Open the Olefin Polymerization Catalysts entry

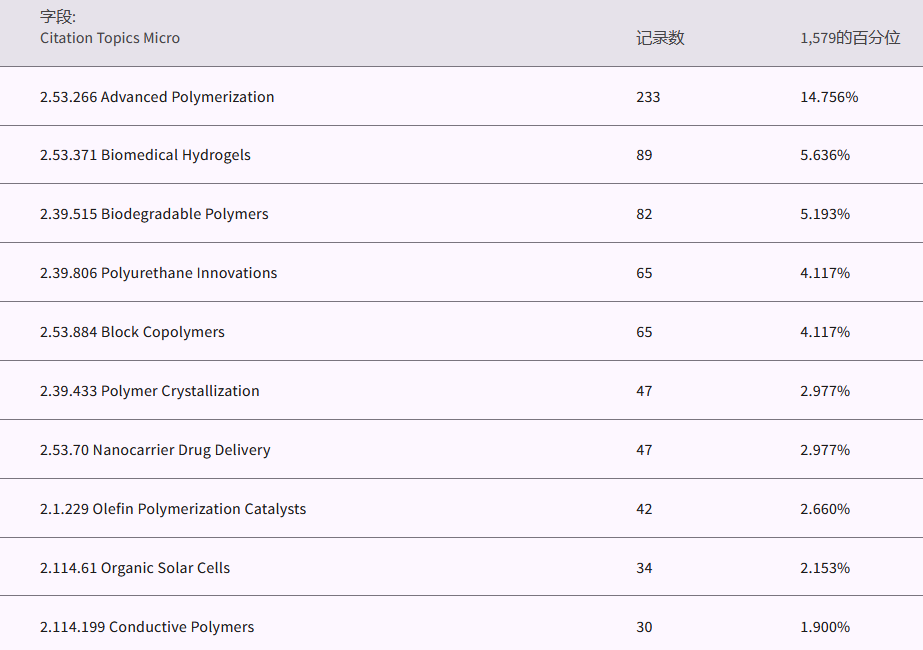pyautogui.click(x=173, y=509)
